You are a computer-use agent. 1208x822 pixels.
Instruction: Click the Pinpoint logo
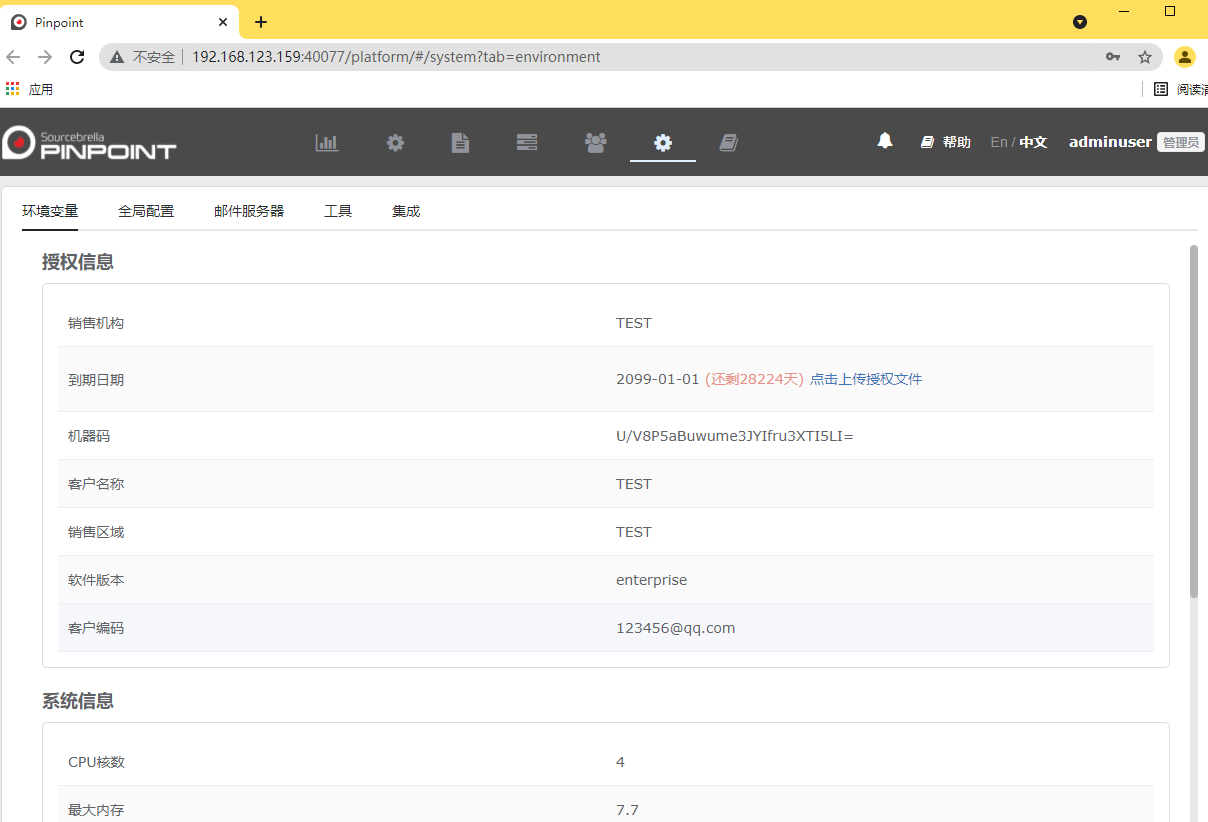pyautogui.click(x=90, y=142)
